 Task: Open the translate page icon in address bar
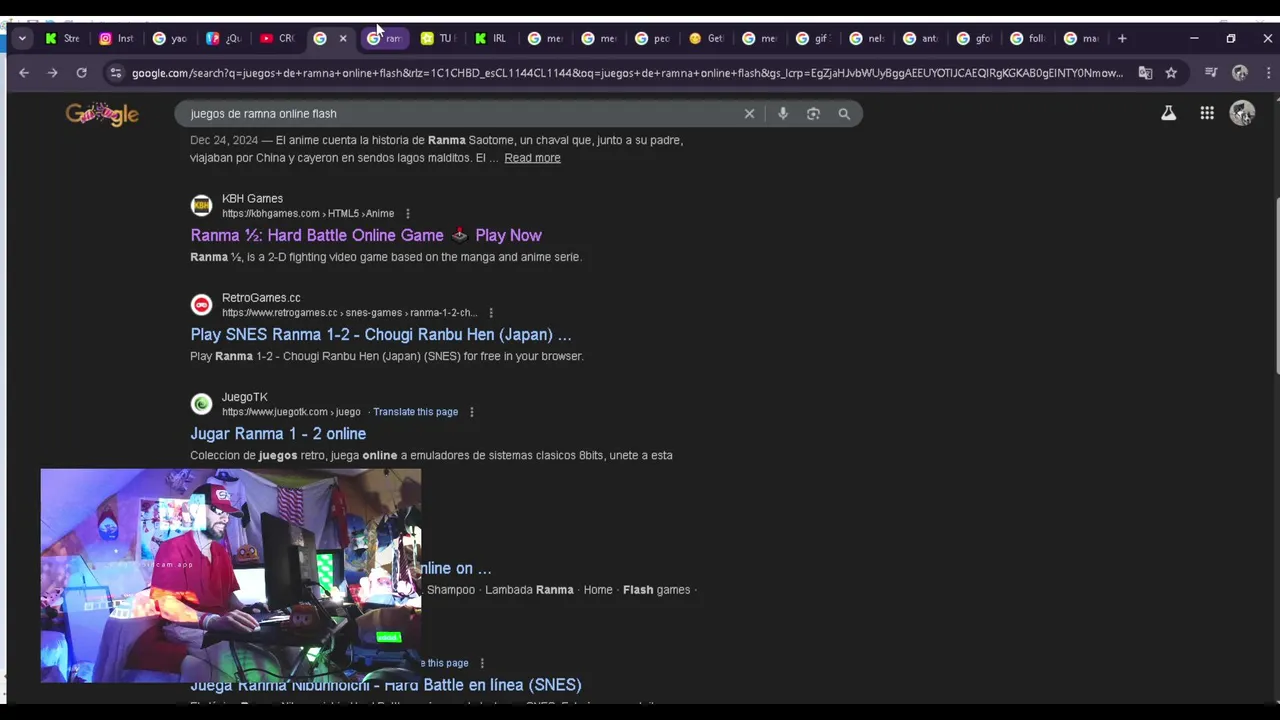[1145, 73]
